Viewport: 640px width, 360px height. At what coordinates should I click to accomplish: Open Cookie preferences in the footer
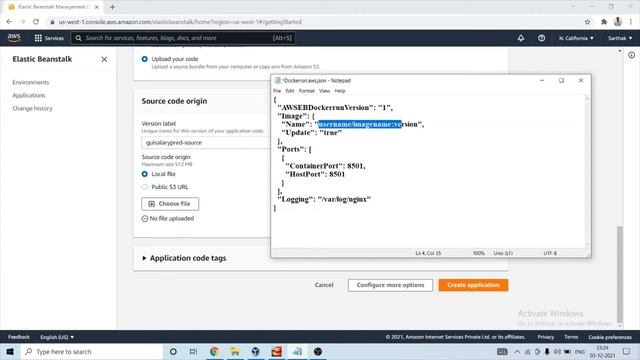pos(610,337)
